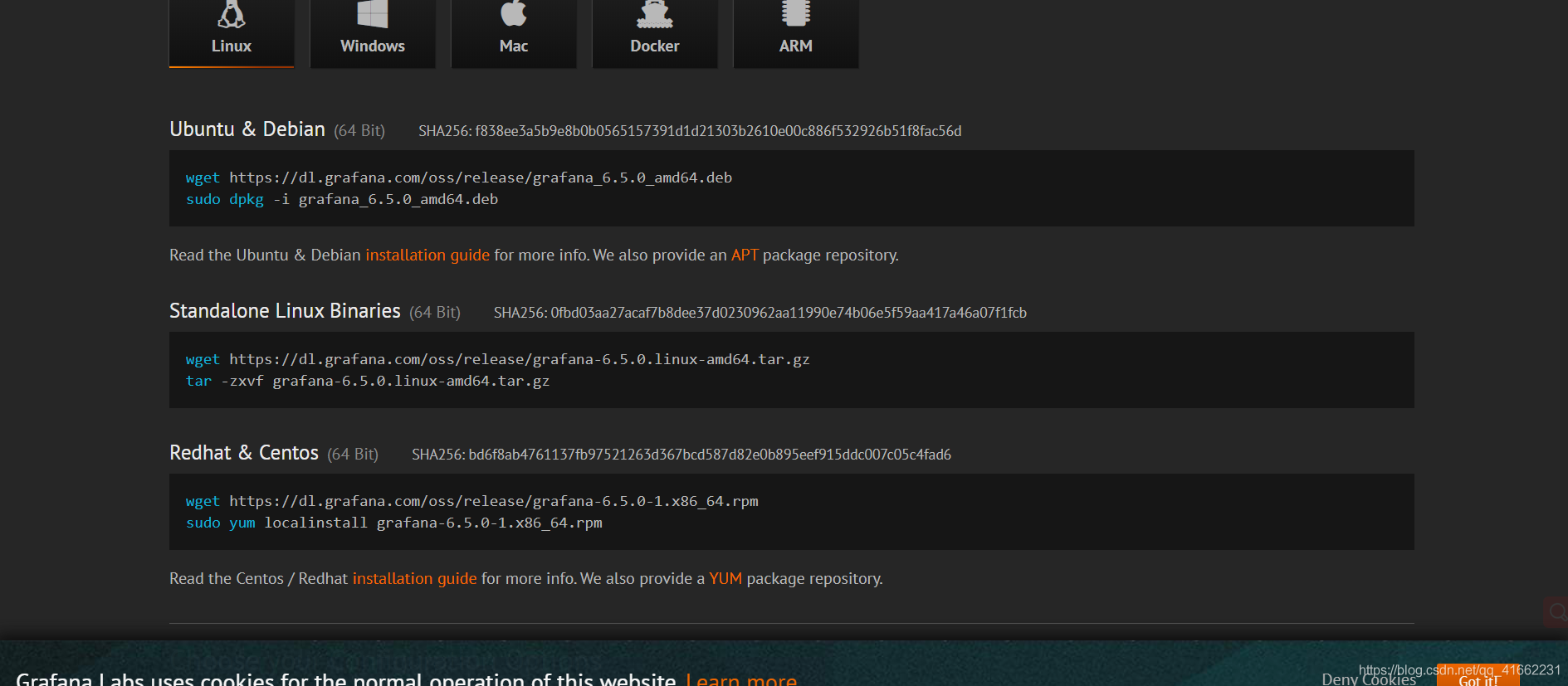This screenshot has height=686, width=1568.
Task: Switch to the ARM tab label
Action: point(796,46)
